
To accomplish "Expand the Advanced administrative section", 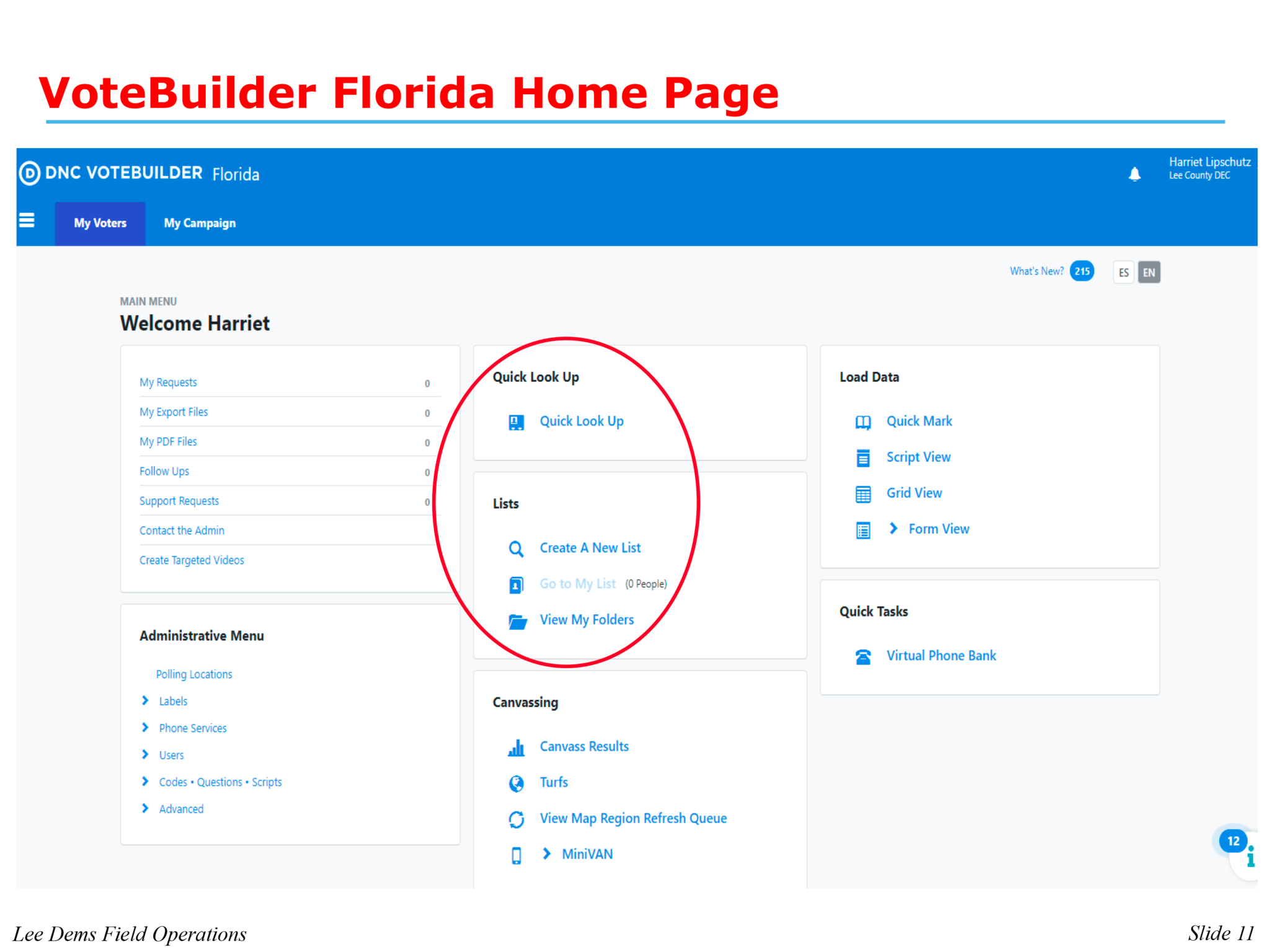I will [x=145, y=808].
